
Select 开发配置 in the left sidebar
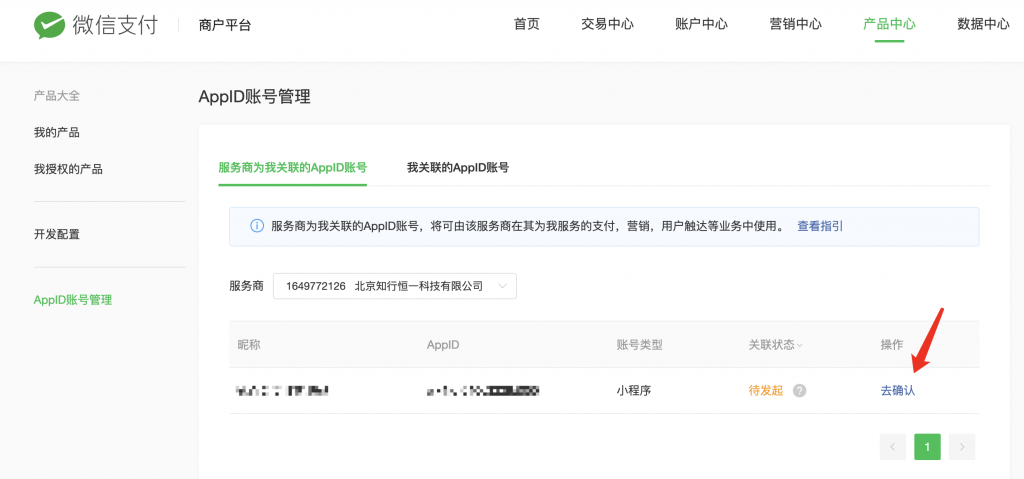[57, 235]
